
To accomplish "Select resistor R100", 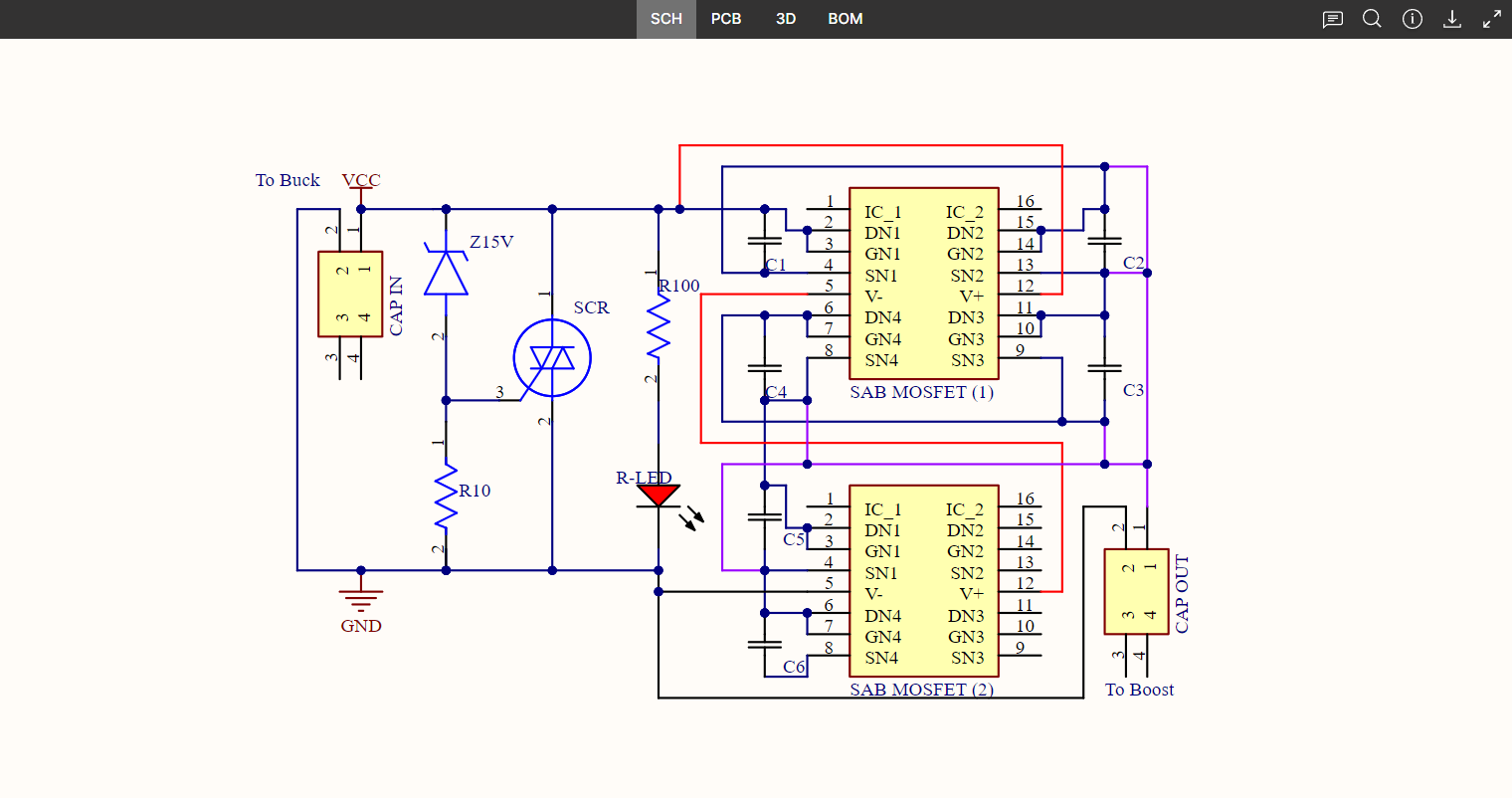I will point(658,328).
